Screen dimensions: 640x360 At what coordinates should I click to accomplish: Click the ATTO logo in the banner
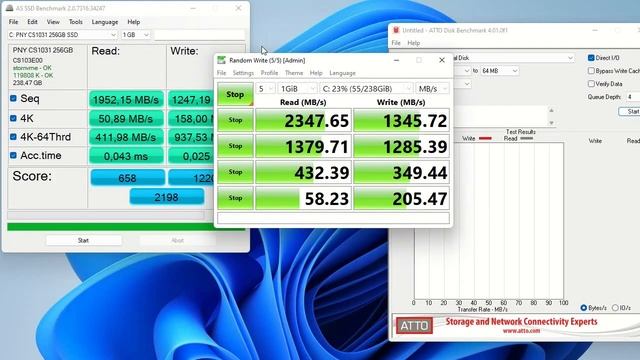click(414, 326)
